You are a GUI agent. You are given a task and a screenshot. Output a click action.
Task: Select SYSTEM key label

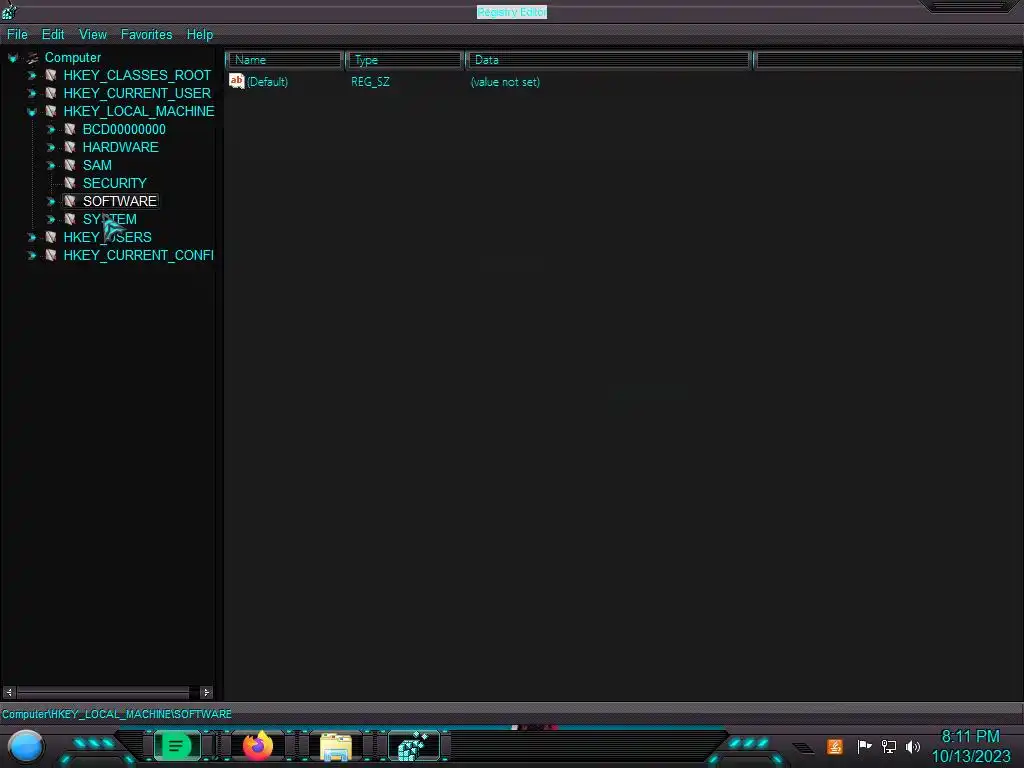(110, 219)
